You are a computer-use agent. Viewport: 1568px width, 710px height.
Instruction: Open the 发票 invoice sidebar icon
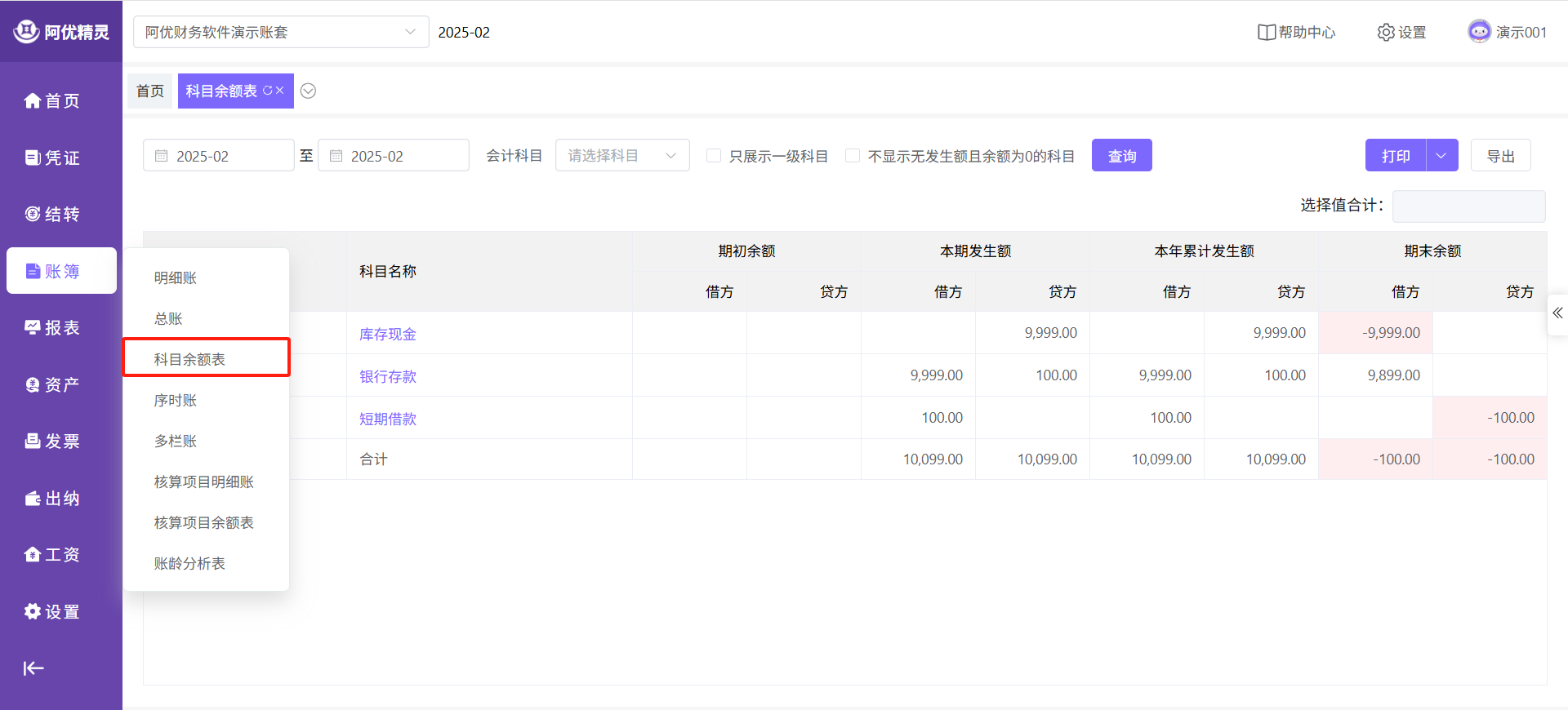[x=33, y=441]
